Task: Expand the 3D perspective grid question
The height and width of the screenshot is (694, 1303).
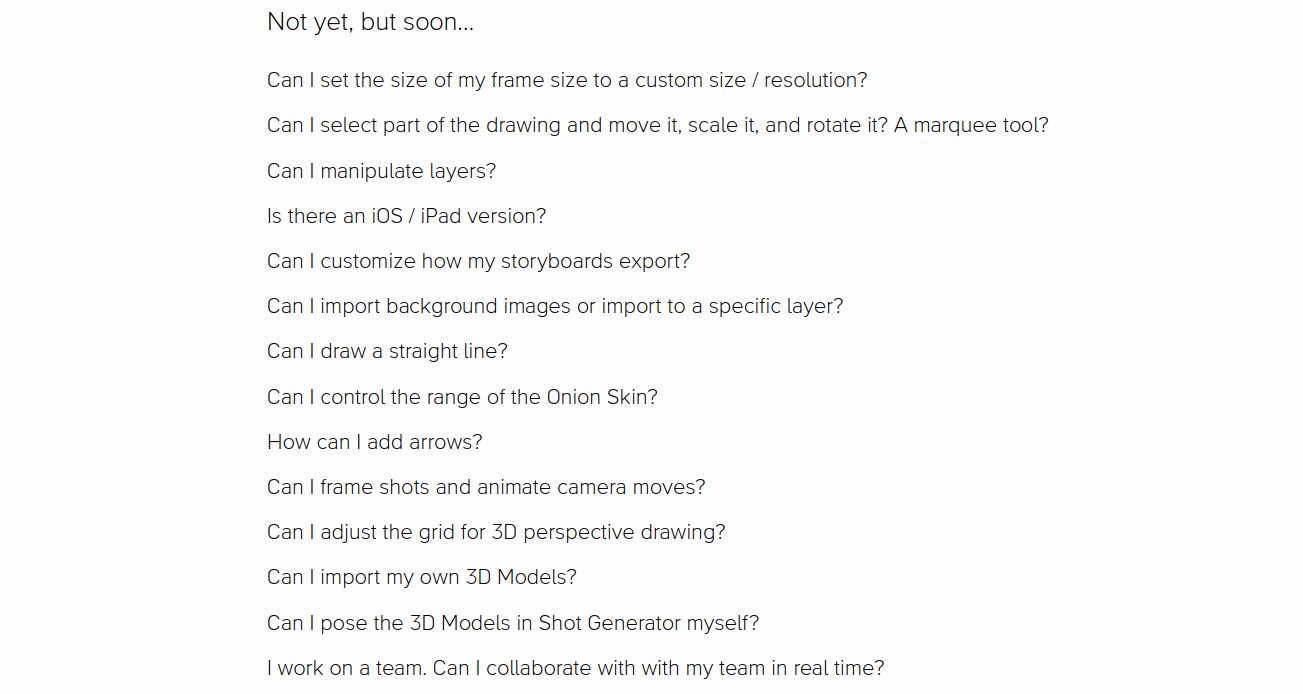Action: tap(496, 532)
